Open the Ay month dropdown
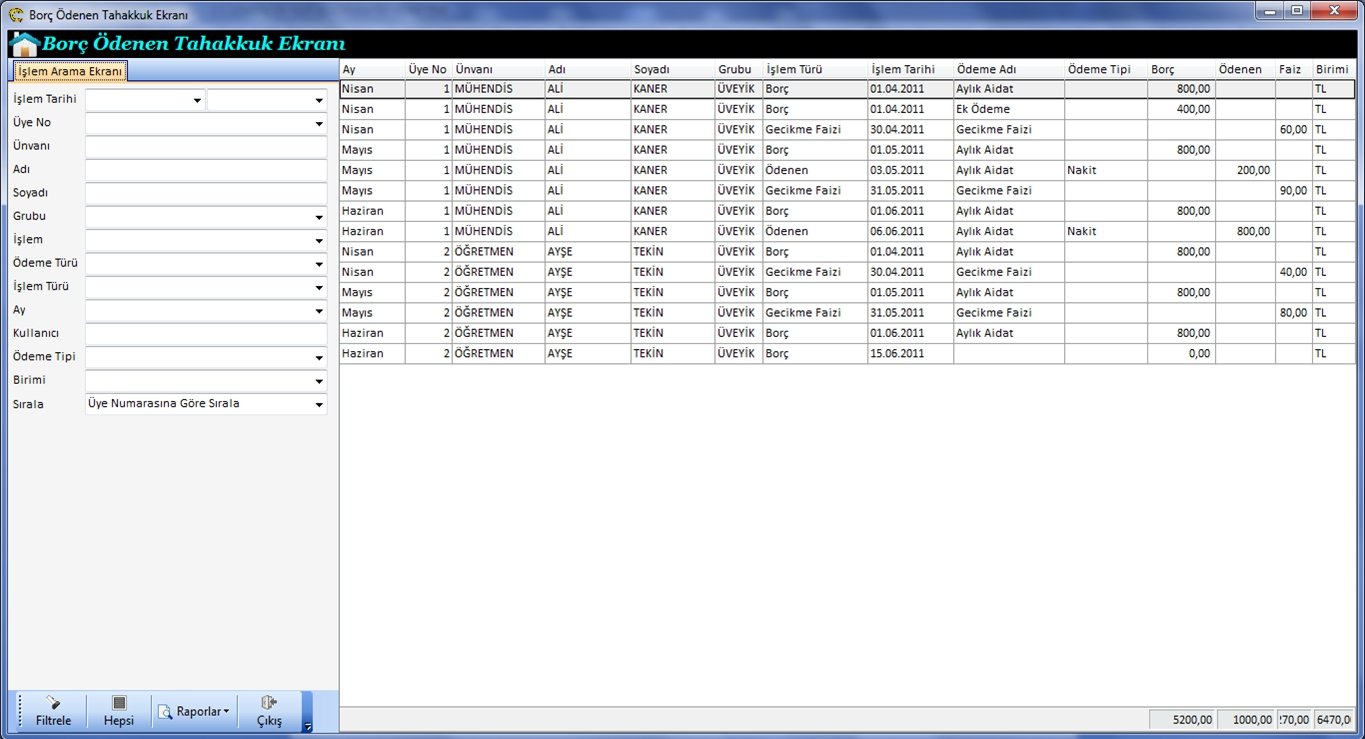Screen dimensions: 1365x739 pyautogui.click(x=319, y=312)
